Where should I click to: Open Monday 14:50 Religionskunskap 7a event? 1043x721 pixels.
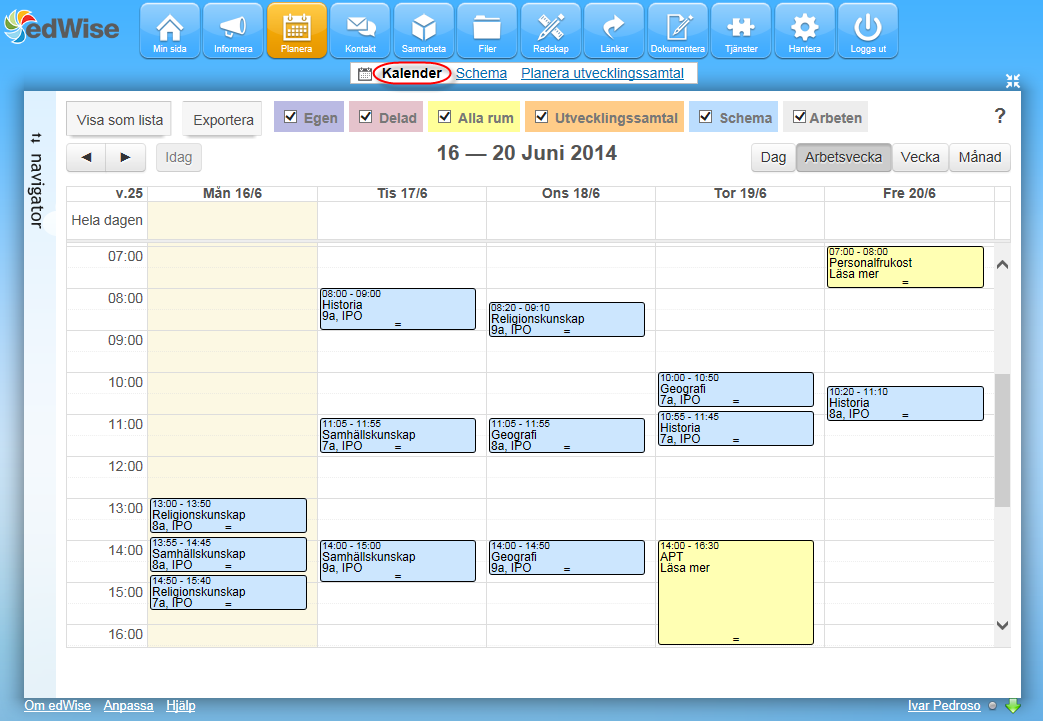228,592
